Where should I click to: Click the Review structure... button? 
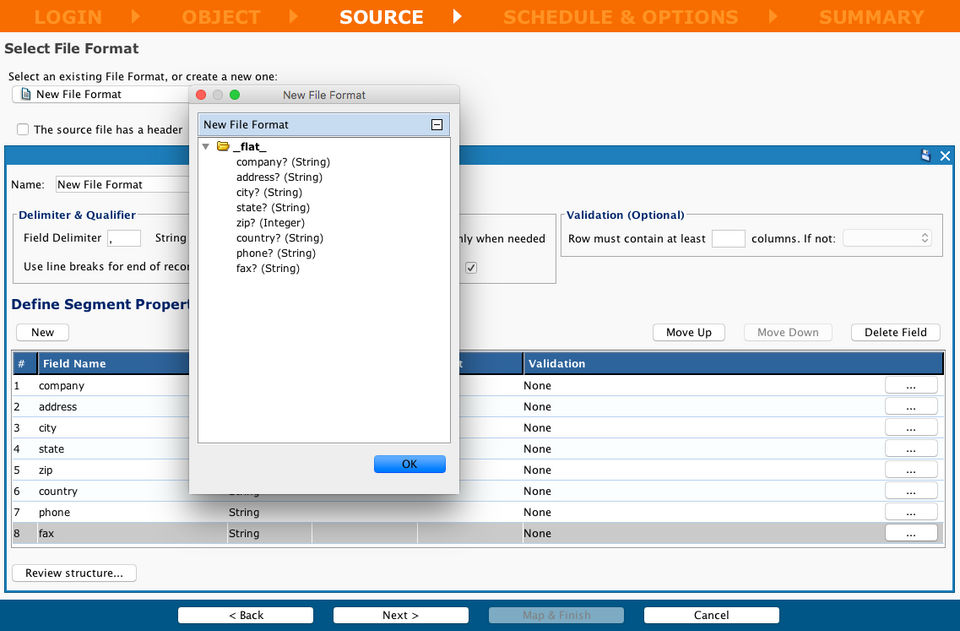(x=74, y=573)
